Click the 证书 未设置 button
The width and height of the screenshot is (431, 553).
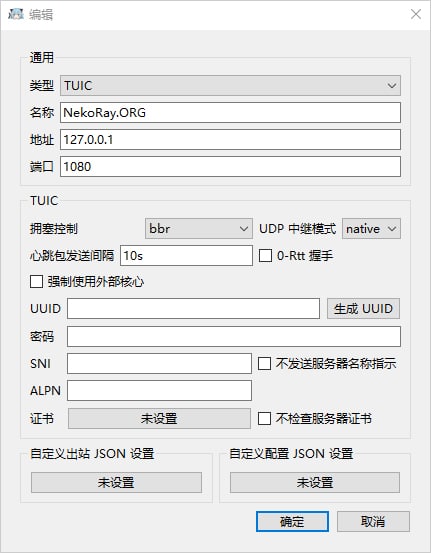click(x=159, y=419)
